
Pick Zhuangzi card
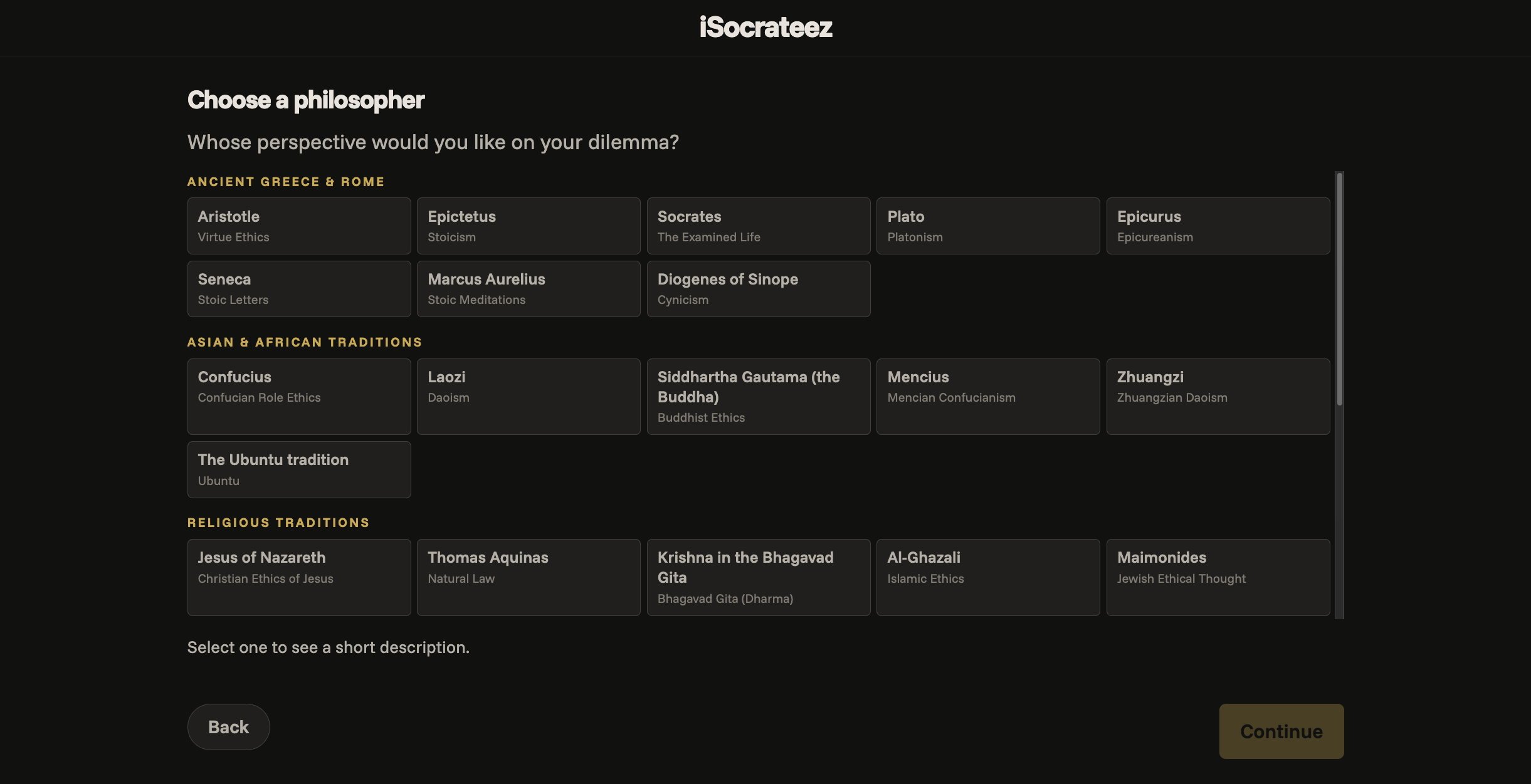point(1218,397)
